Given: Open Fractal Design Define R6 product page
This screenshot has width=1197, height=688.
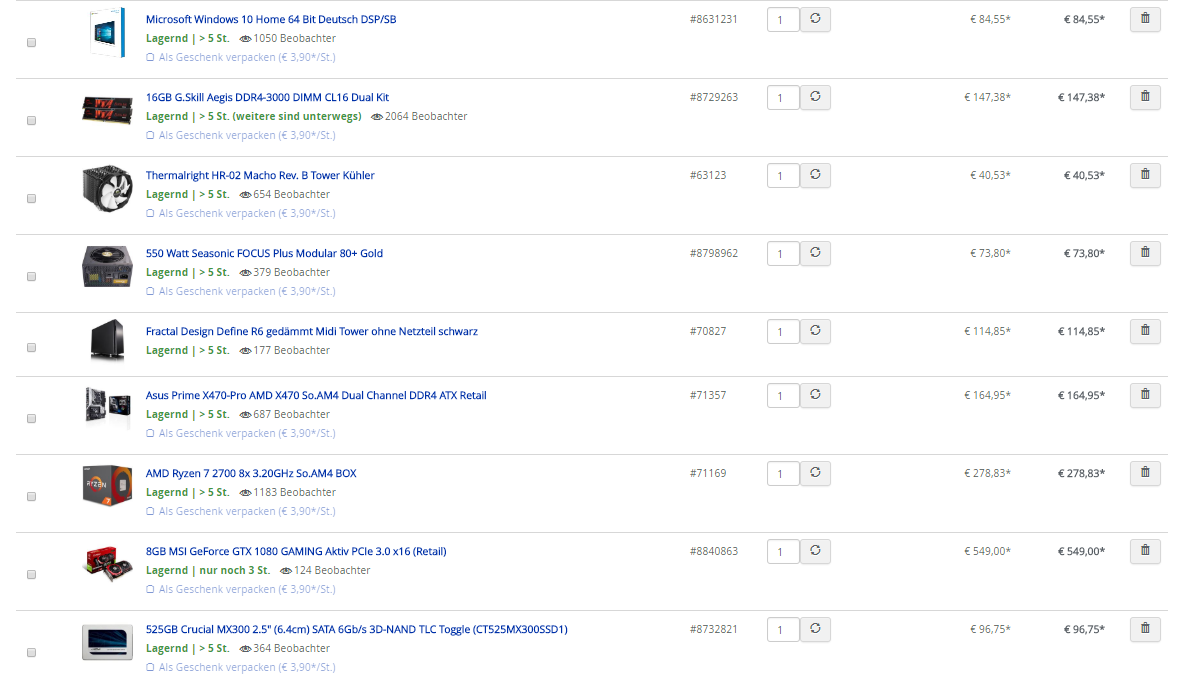Looking at the screenshot, I should point(311,331).
